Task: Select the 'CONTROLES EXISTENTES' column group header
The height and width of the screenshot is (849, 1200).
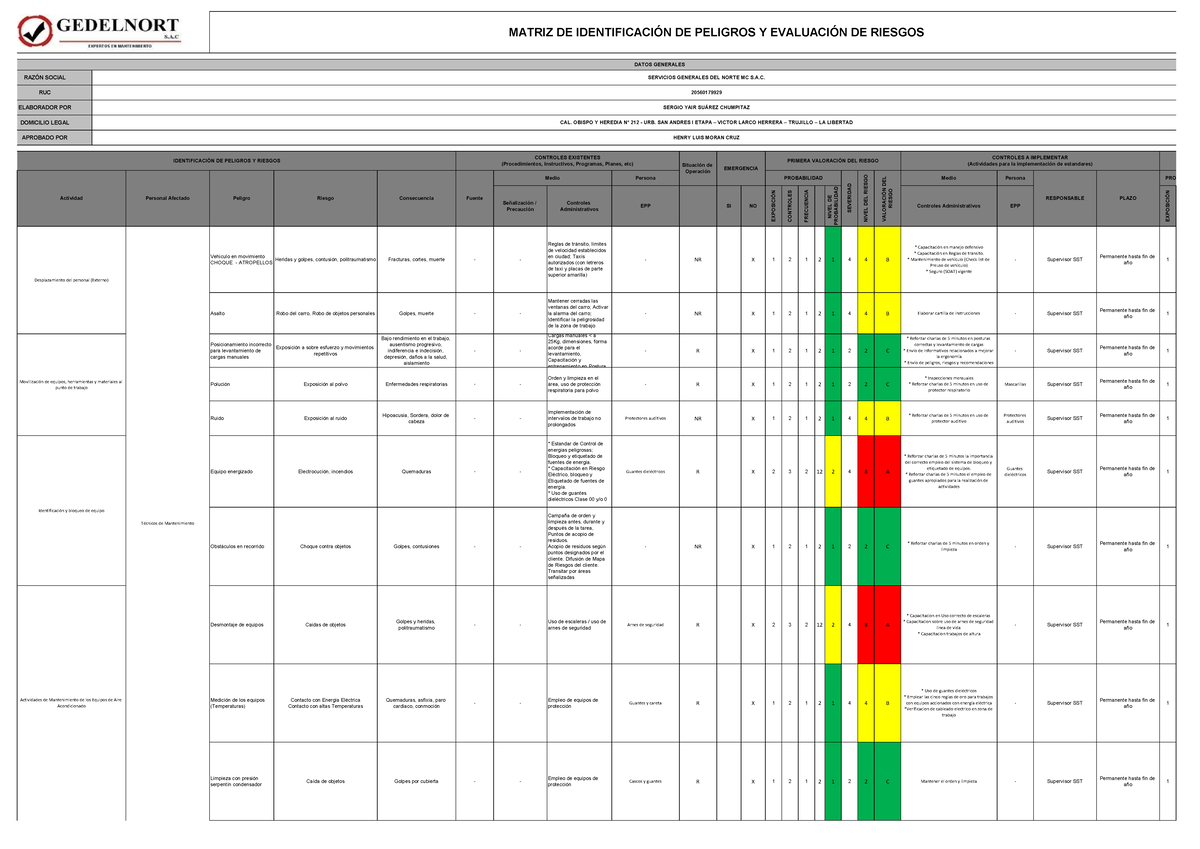Action: (566, 160)
